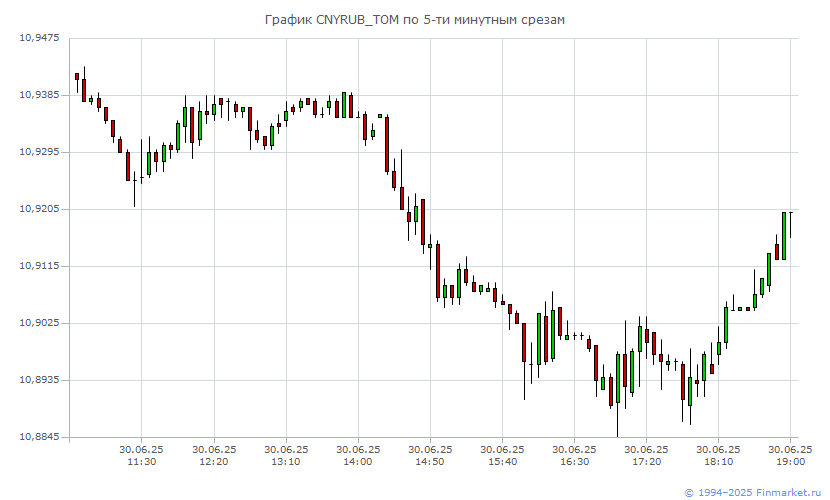Click the x-axis time label 19:00

click(790, 462)
